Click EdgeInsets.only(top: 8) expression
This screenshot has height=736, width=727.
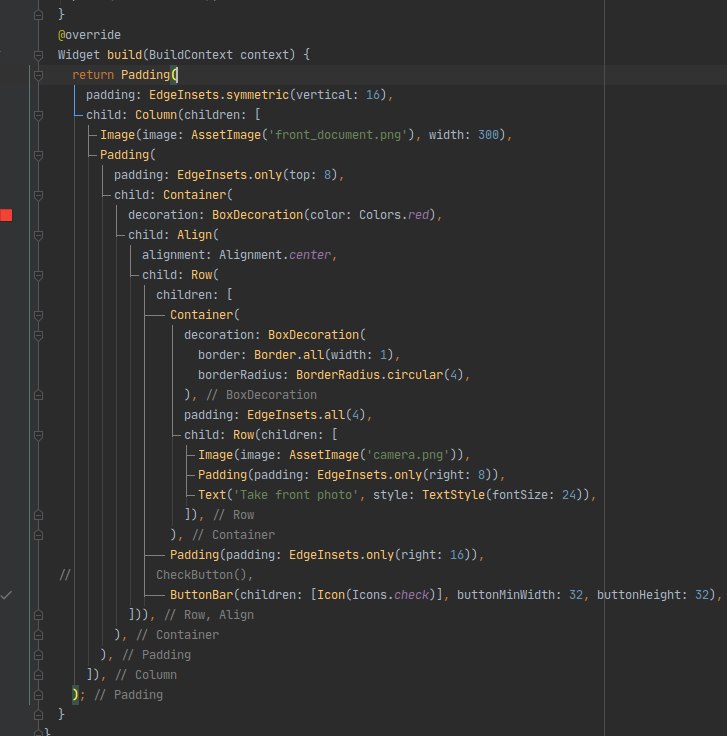[x=257, y=175]
